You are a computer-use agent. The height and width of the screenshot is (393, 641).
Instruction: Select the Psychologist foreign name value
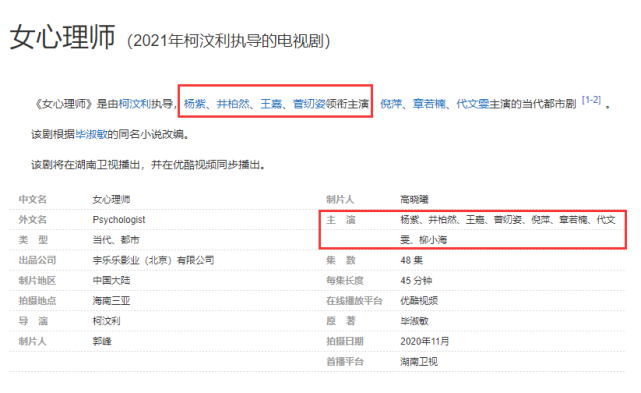pos(119,220)
